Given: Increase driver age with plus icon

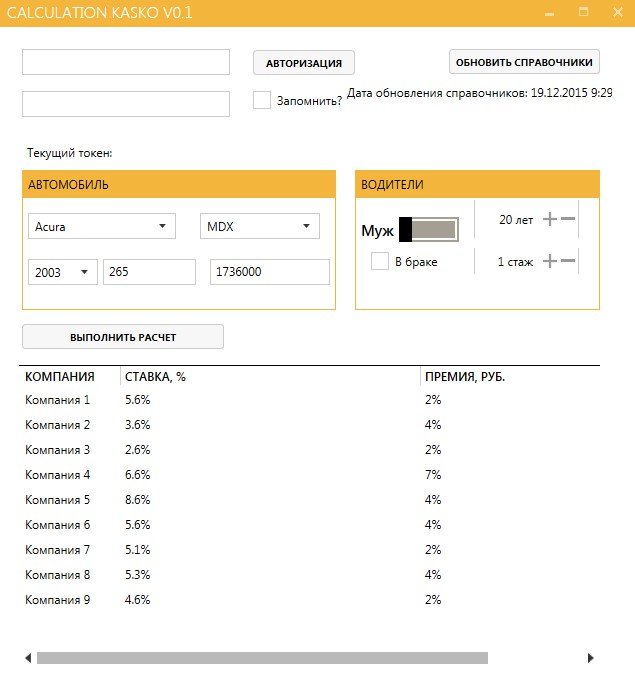Looking at the screenshot, I should (x=549, y=219).
